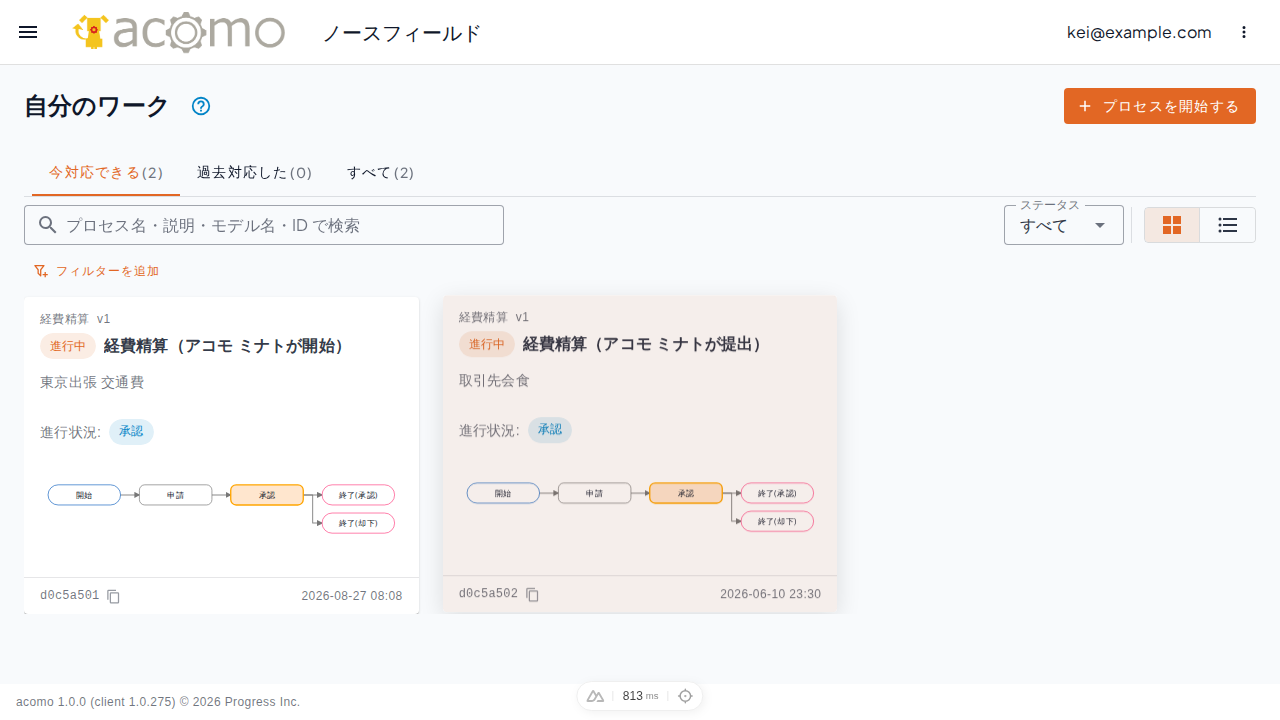This screenshot has width=1280, height=720.
Task: Click timestamp 2026-08-27 08:08
Action: click(x=352, y=596)
